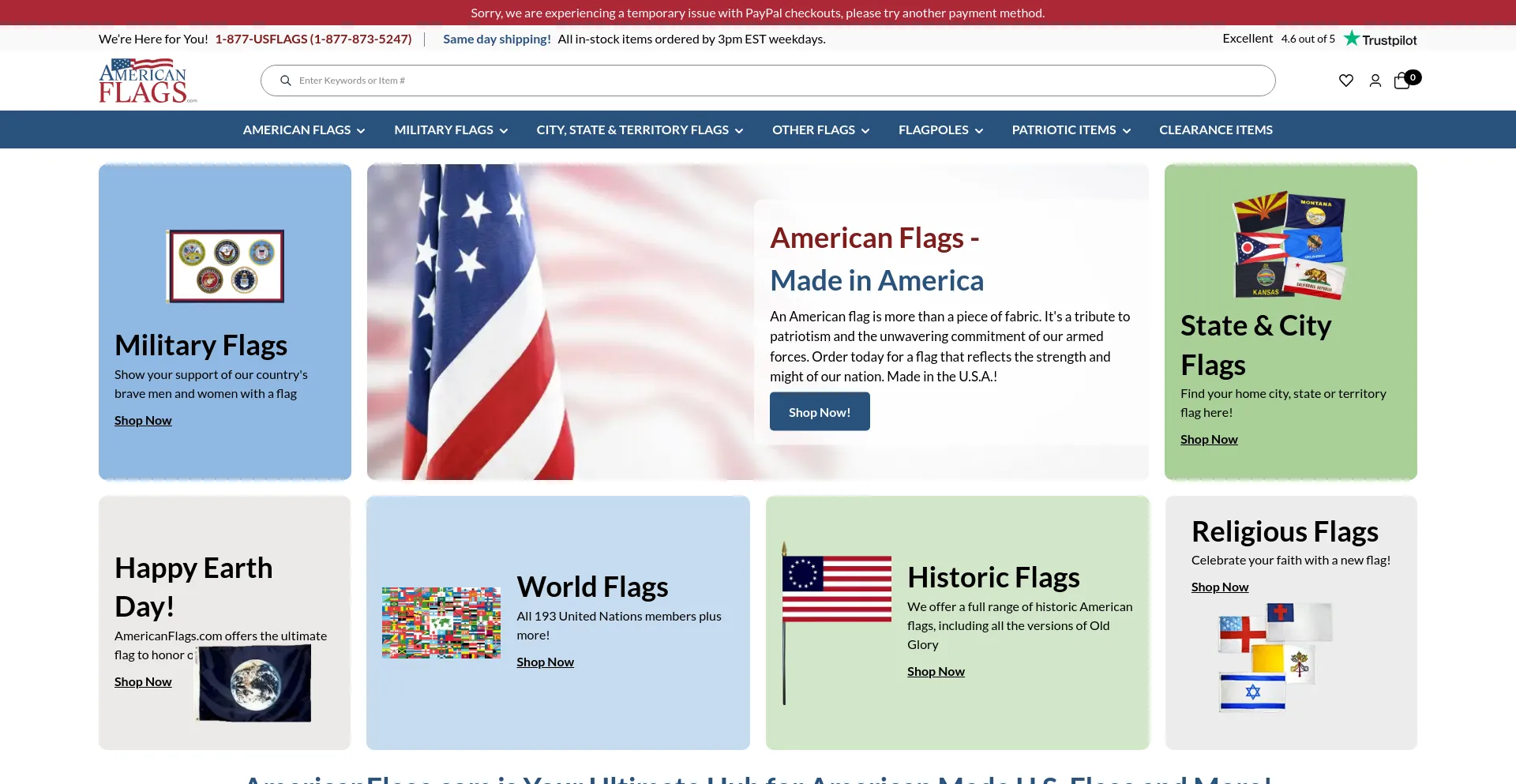Click the Historic Flags heading
The height and width of the screenshot is (784, 1516).
[993, 577]
